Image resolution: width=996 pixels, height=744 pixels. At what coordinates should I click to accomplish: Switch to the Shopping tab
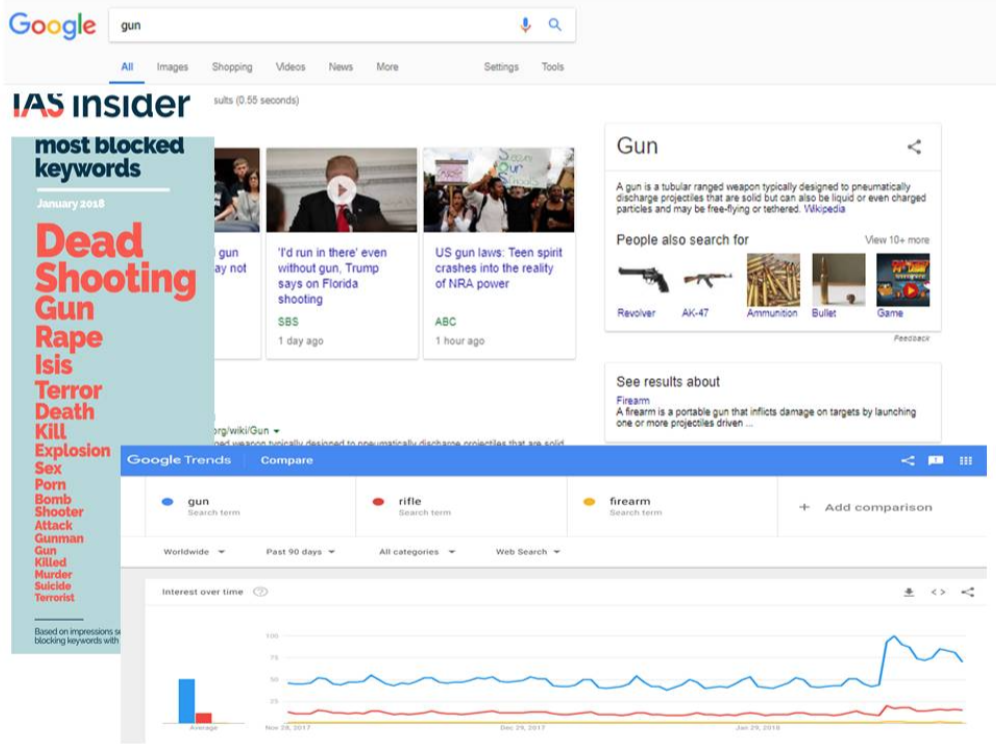tap(232, 67)
